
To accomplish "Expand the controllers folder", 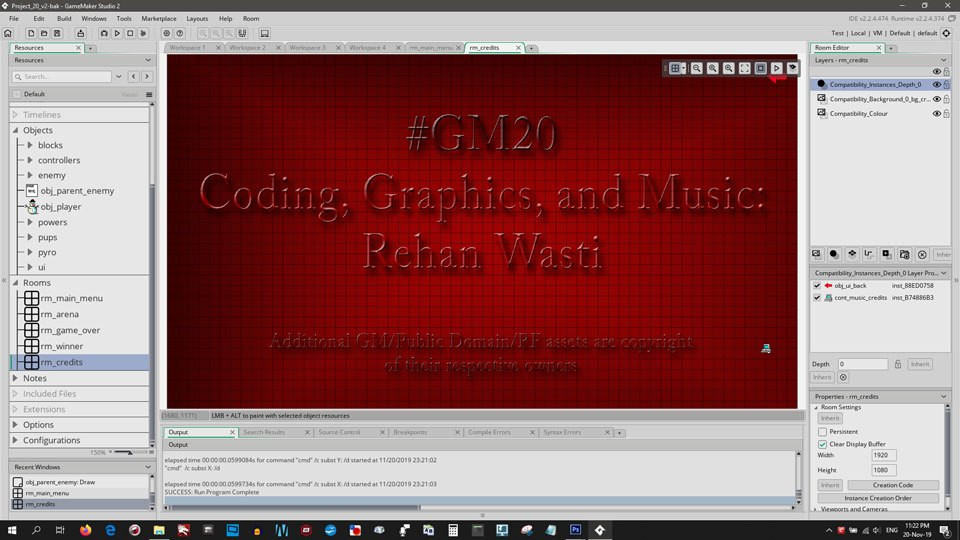I will coord(30,160).
